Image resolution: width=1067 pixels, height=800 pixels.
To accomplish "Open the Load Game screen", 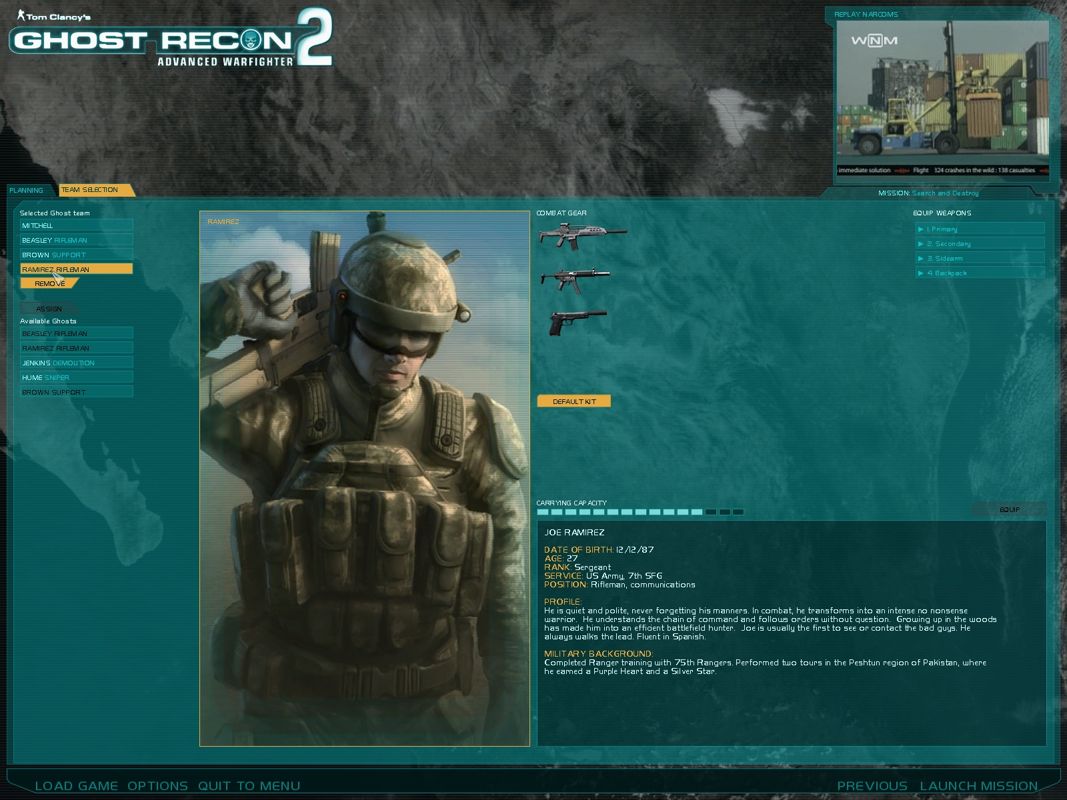I will [76, 786].
